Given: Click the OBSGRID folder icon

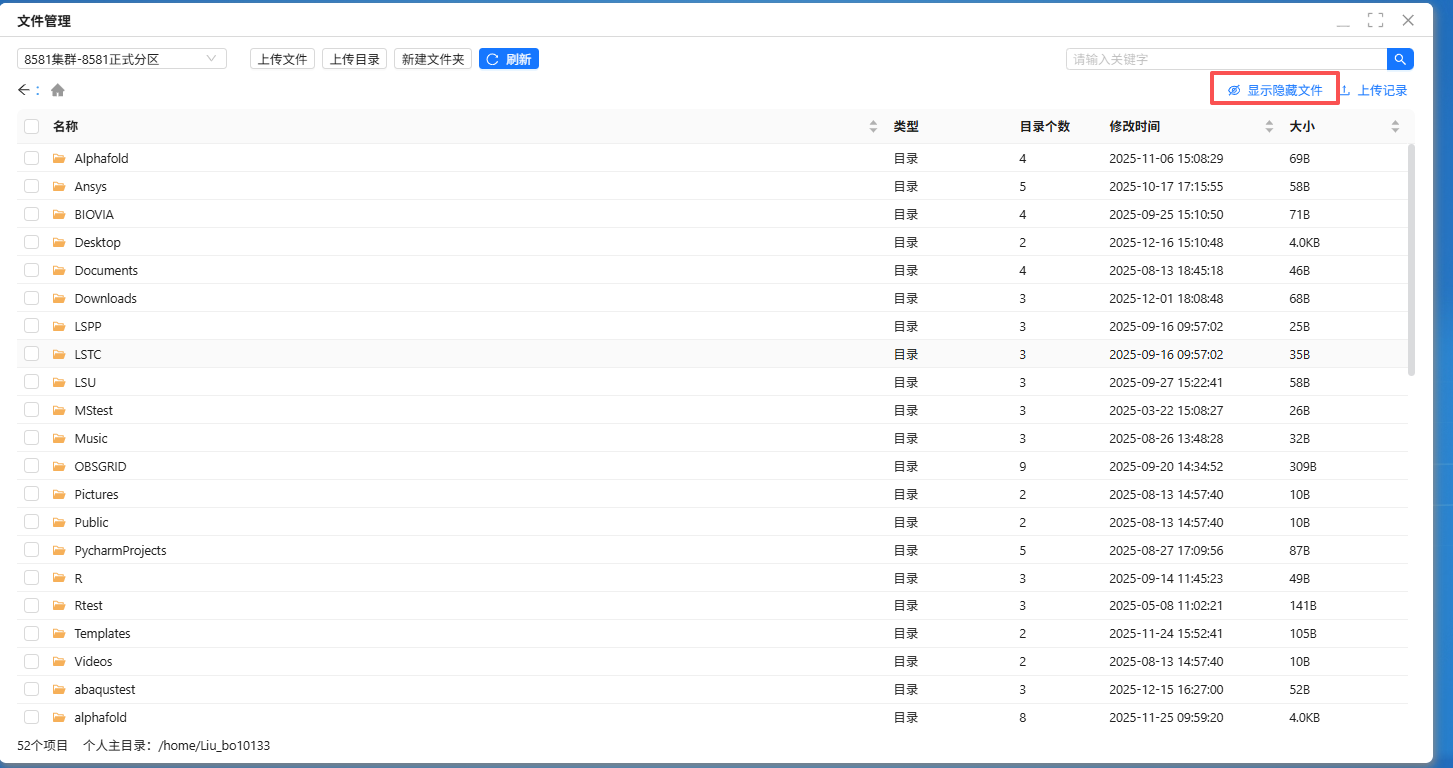Looking at the screenshot, I should click(x=59, y=466).
